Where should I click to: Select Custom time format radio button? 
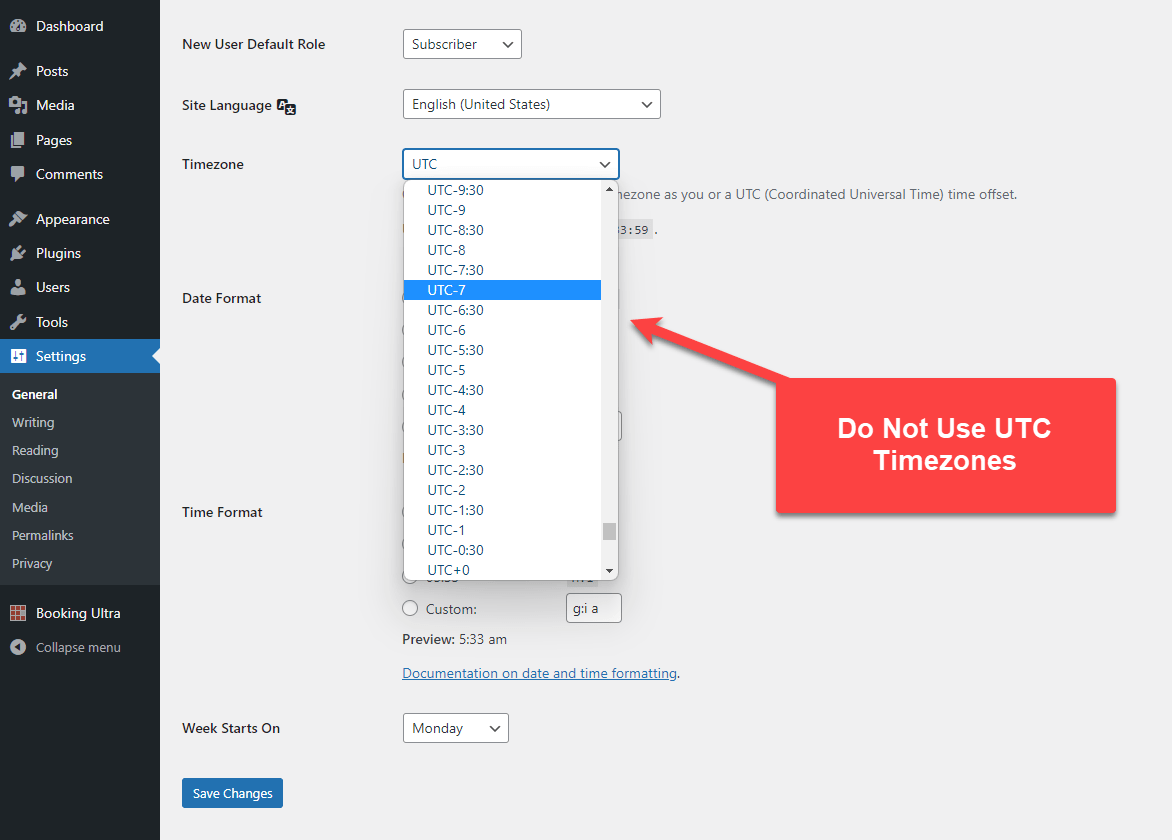click(x=410, y=608)
